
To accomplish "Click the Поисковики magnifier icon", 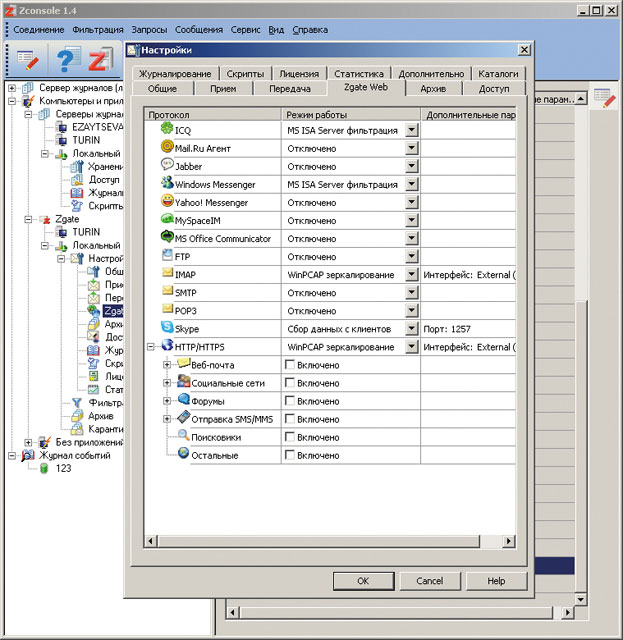I will tap(184, 435).
